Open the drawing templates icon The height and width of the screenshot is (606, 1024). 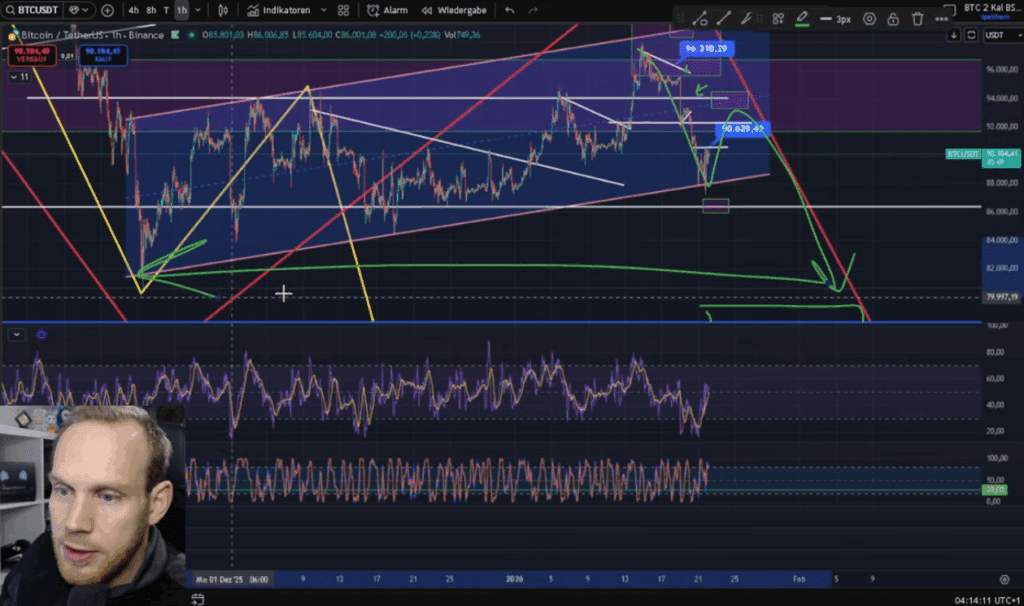778,19
